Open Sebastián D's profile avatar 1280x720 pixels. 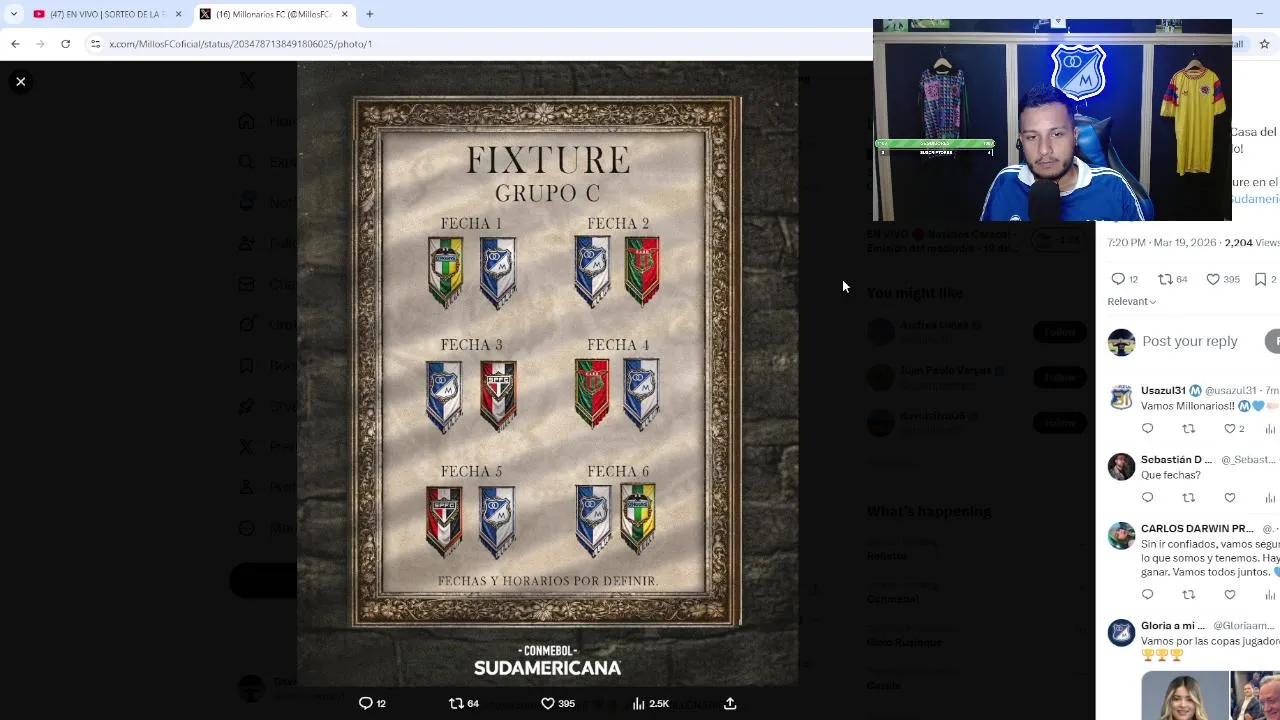1121,466
